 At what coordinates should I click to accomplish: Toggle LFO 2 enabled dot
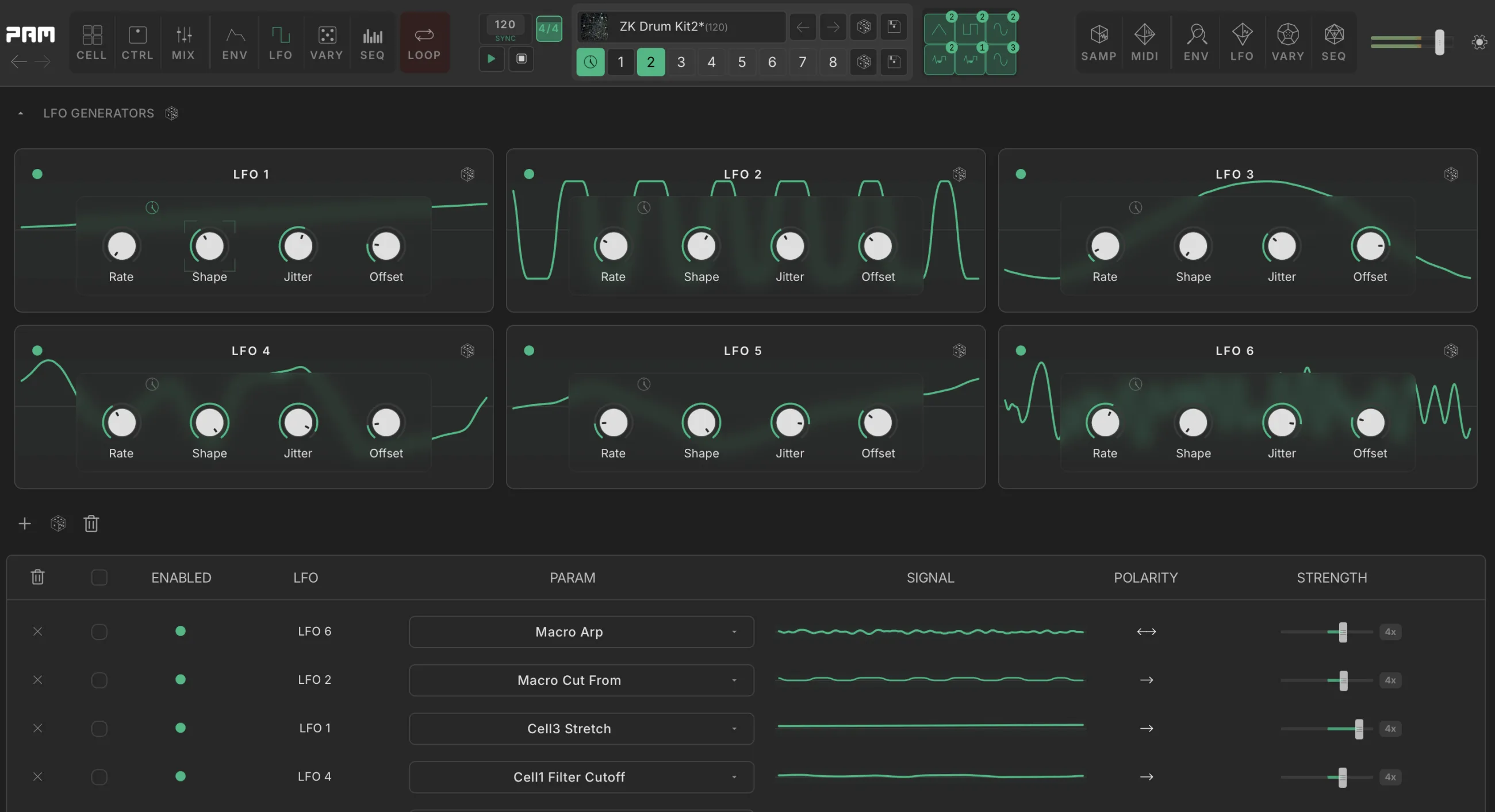(x=528, y=174)
